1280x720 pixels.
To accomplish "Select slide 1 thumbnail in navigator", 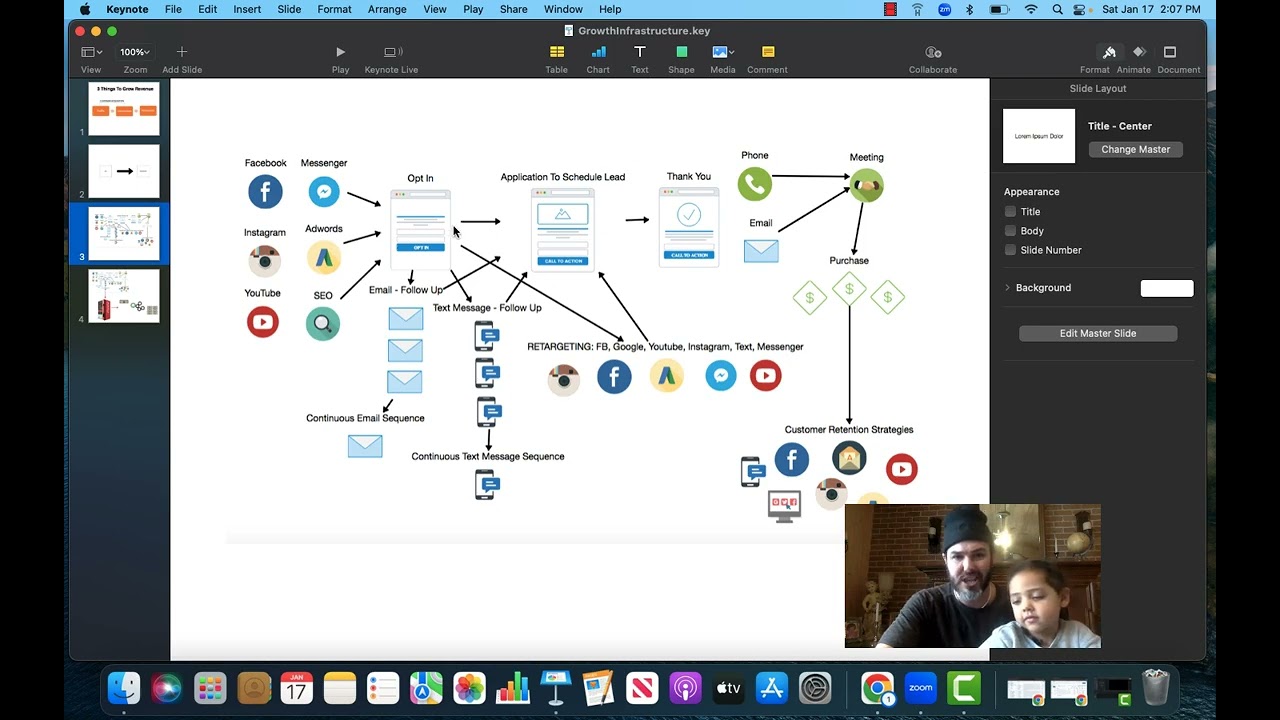I will [124, 109].
